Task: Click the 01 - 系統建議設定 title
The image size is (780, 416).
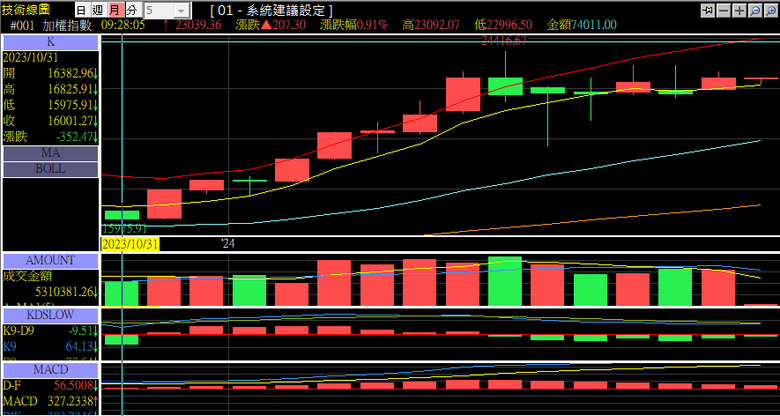Action: pyautogui.click(x=272, y=10)
